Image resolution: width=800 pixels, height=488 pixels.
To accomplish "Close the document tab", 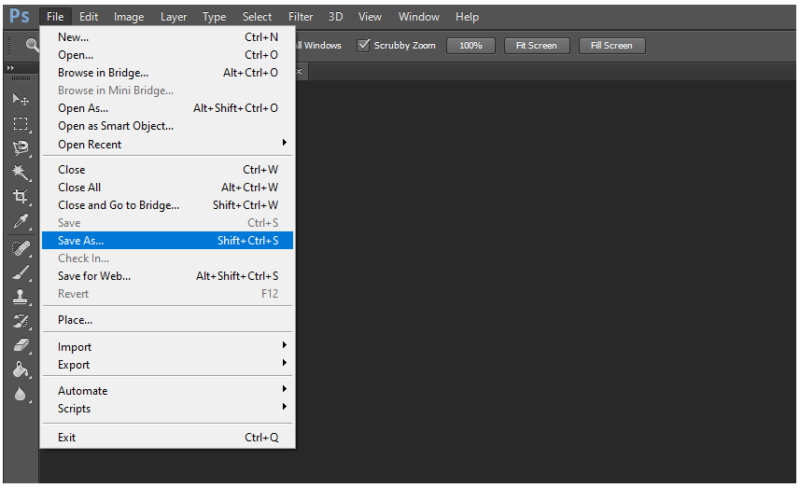I will coord(299,71).
